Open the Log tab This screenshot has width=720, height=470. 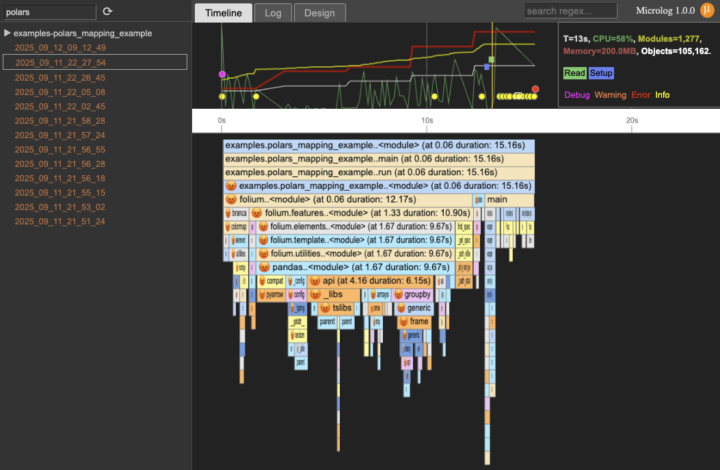pos(273,13)
